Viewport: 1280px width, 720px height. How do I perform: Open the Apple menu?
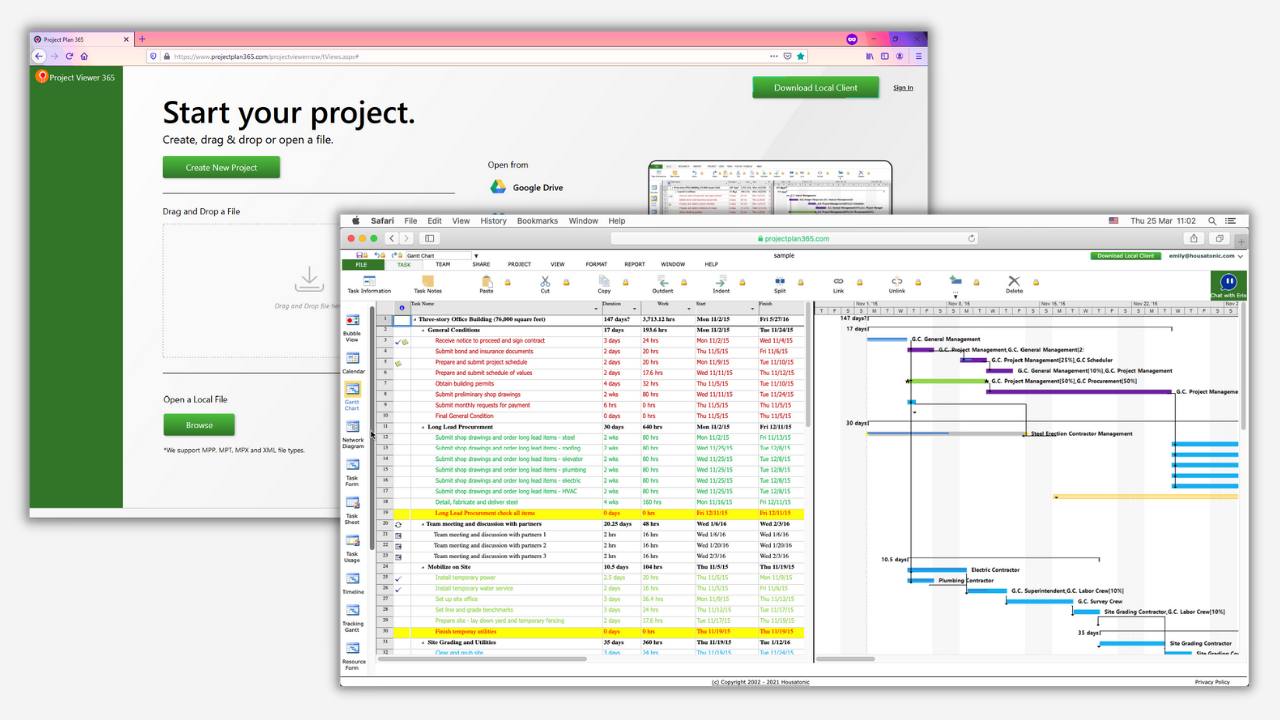coord(355,221)
